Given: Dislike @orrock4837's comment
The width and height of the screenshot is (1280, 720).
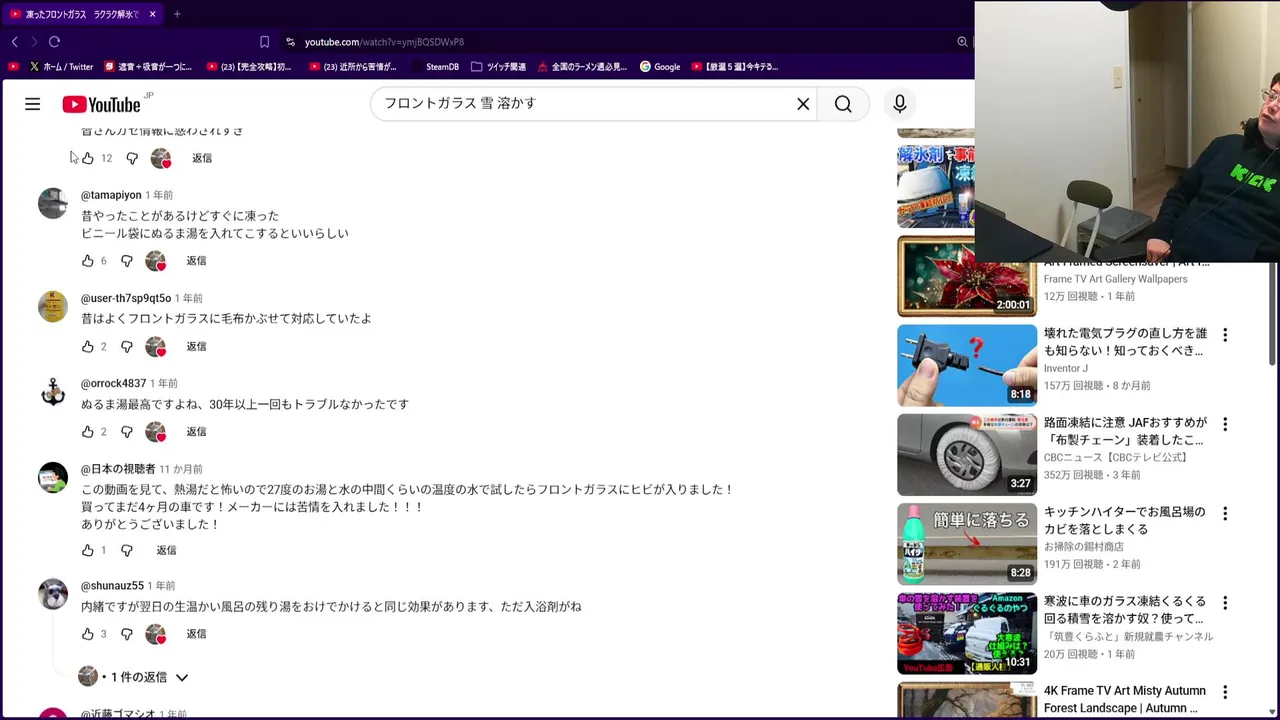Looking at the screenshot, I should tap(126, 432).
